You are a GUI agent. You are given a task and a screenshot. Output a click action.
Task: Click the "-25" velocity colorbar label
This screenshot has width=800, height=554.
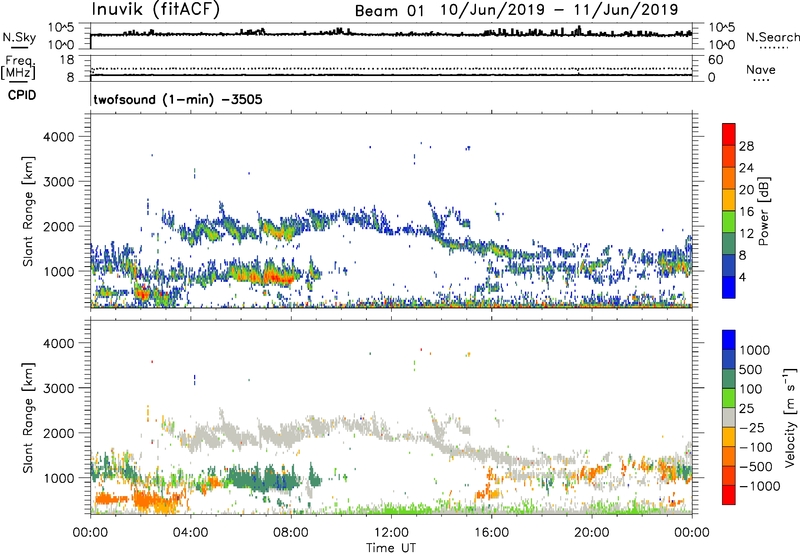pos(751,428)
